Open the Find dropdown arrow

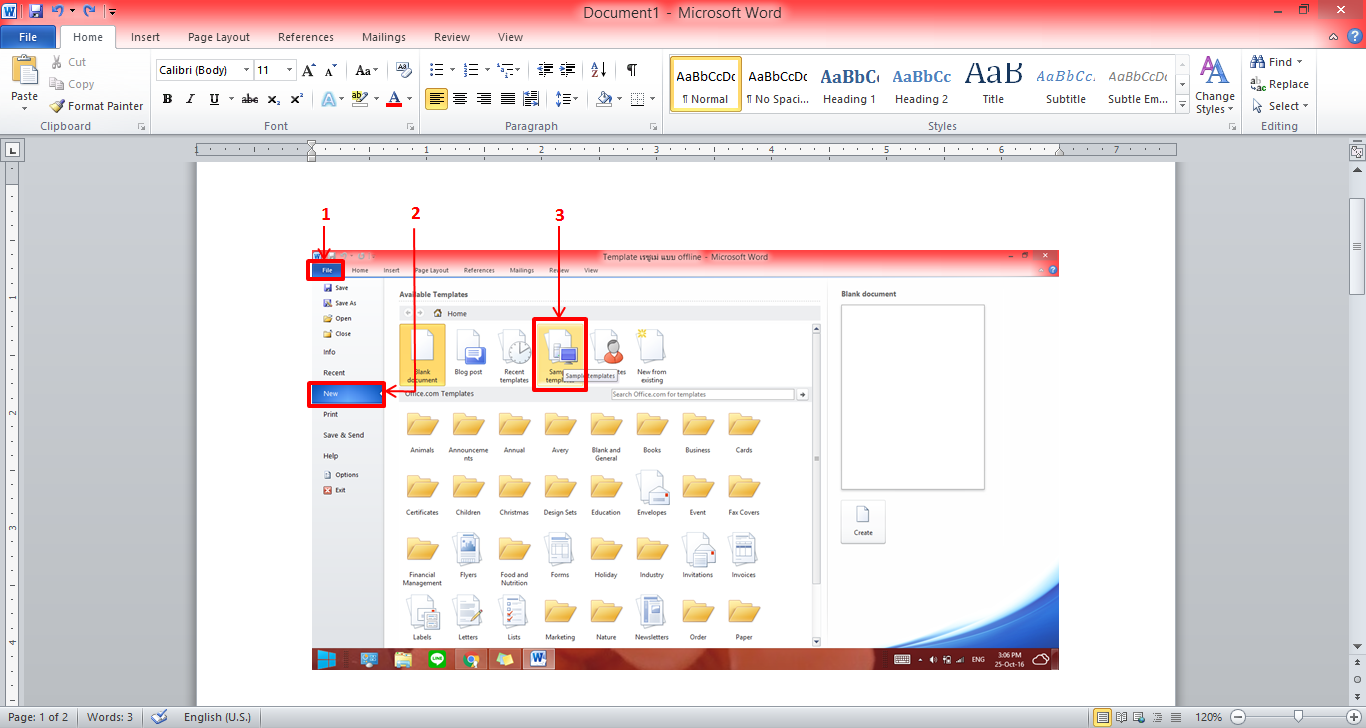1300,62
